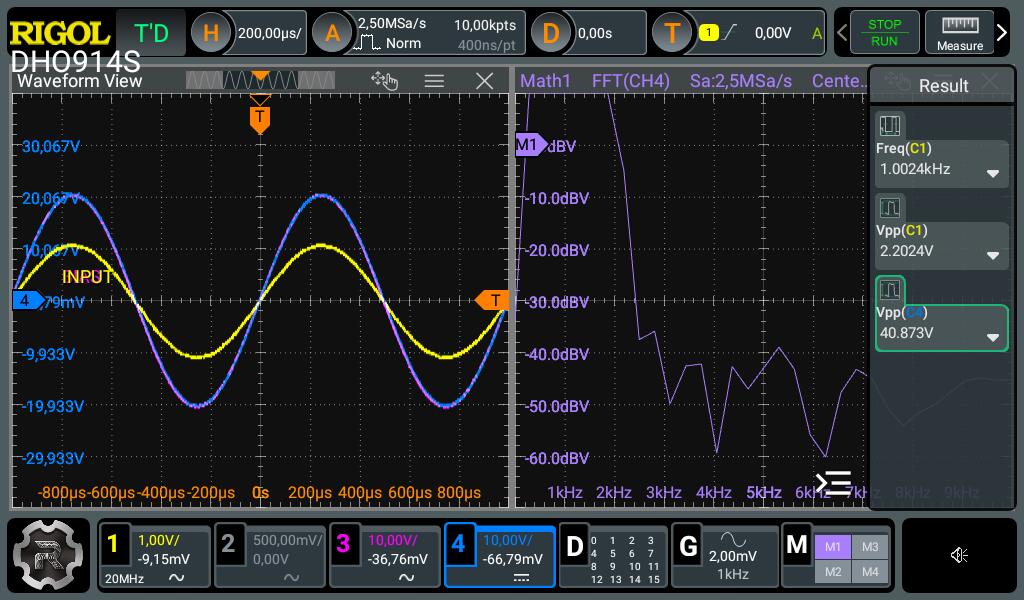Click channel 3 scale 10,00V/
This screenshot has width=1024, height=600.
pyautogui.click(x=393, y=540)
